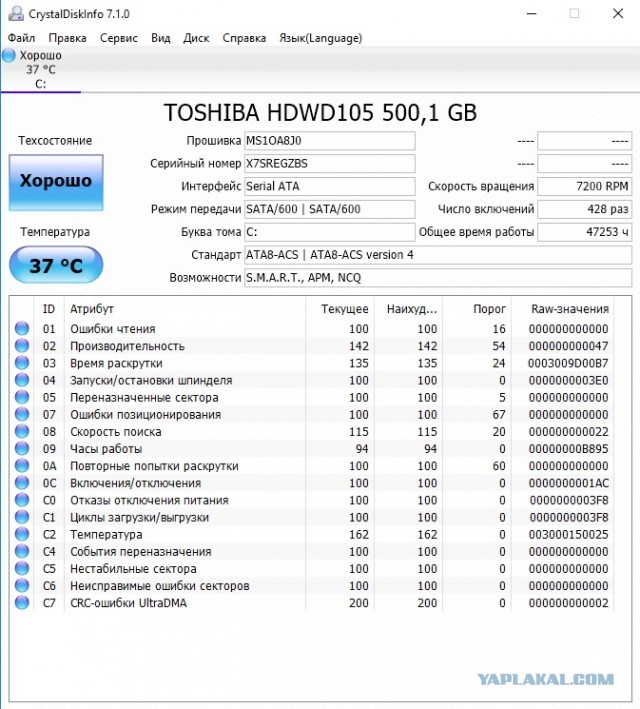This screenshot has height=709, width=640.
Task: Open the Вид menu
Action: (x=161, y=38)
